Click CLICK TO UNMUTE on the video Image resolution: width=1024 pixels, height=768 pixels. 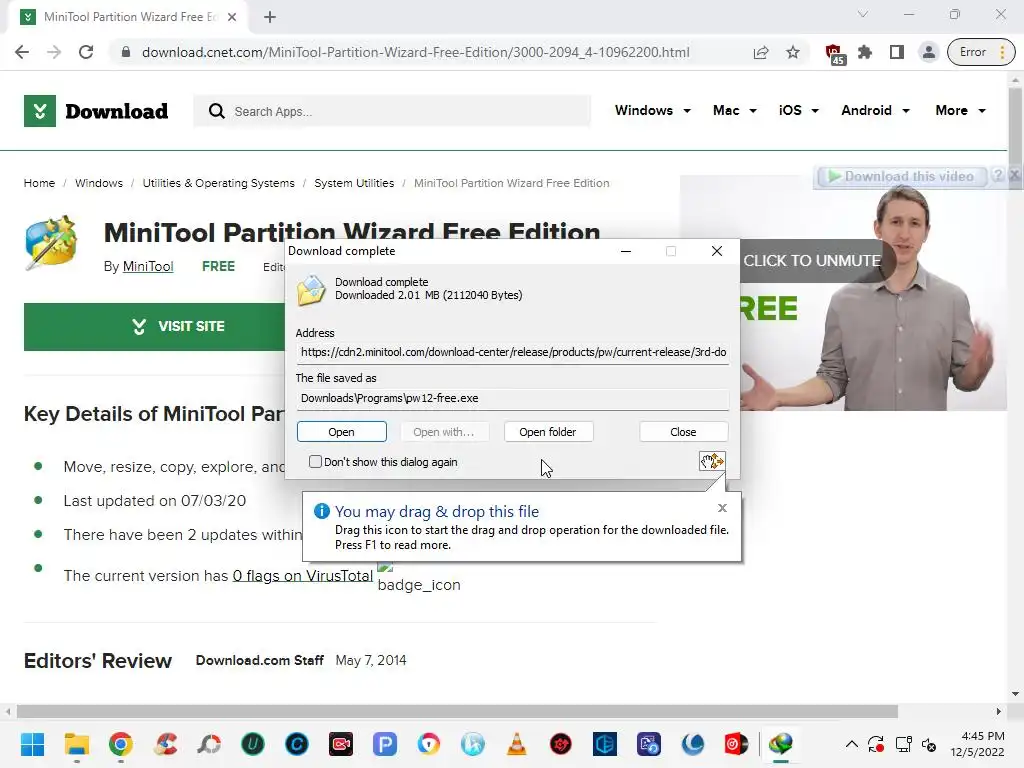coord(811,261)
